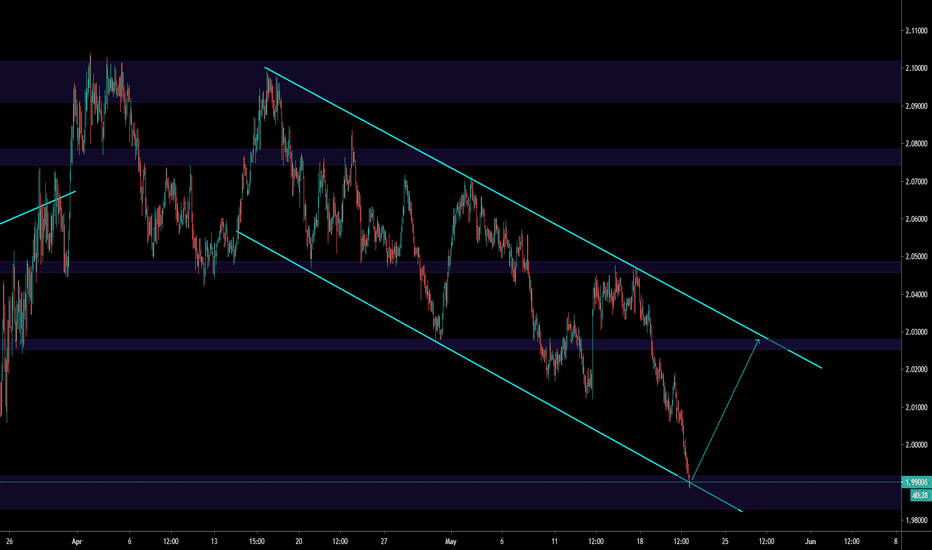
Task: Select the 2.03000 price scale value
Action: pyautogui.click(x=916, y=332)
